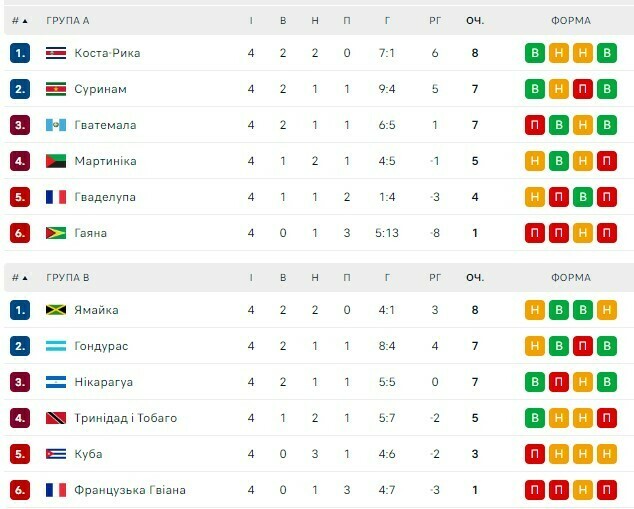Click the Jamaica flag icon
Image resolution: width=634 pixels, height=509 pixels.
pos(56,310)
